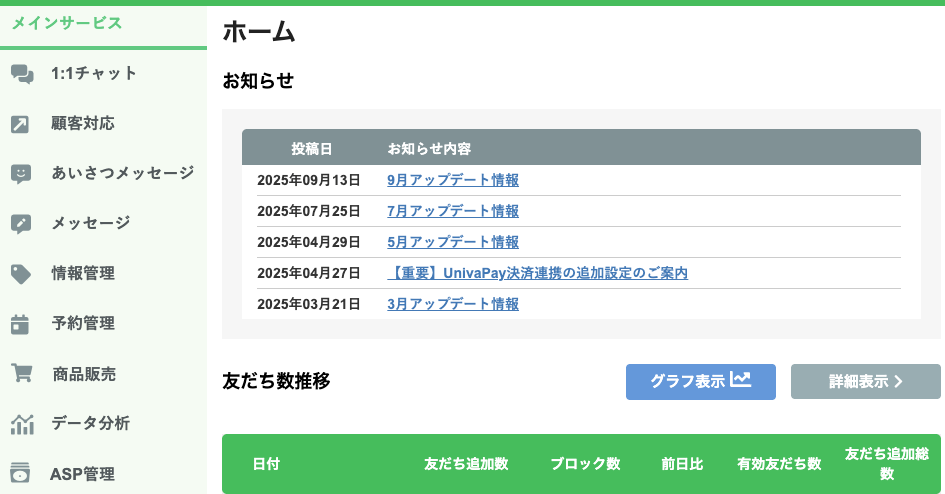Click the 予約管理 calendar icon
This screenshot has width=945, height=494.
pos(21,324)
